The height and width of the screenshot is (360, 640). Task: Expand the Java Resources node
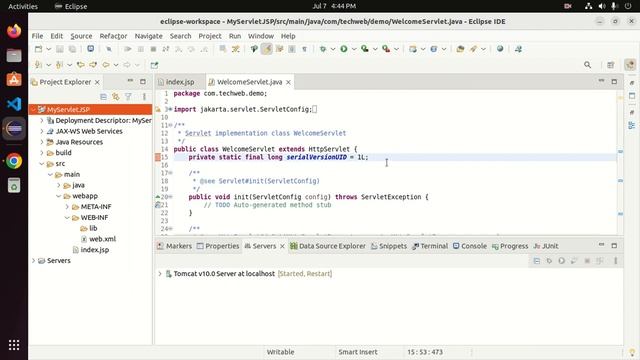click(x=42, y=142)
